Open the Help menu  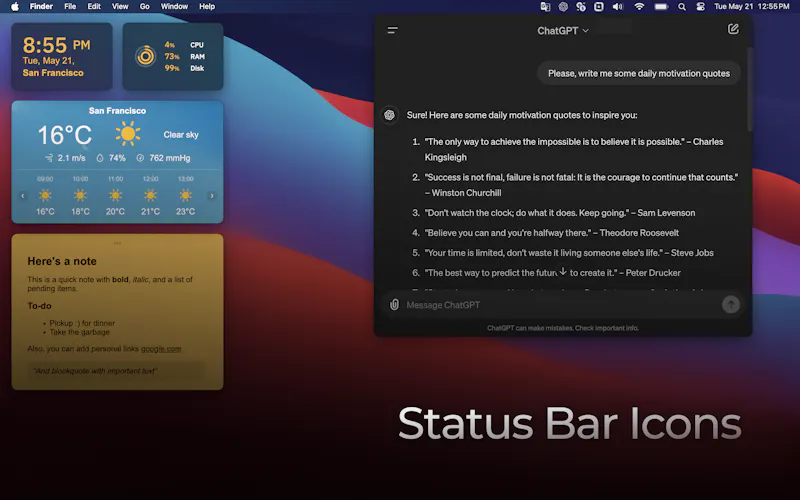pos(207,7)
